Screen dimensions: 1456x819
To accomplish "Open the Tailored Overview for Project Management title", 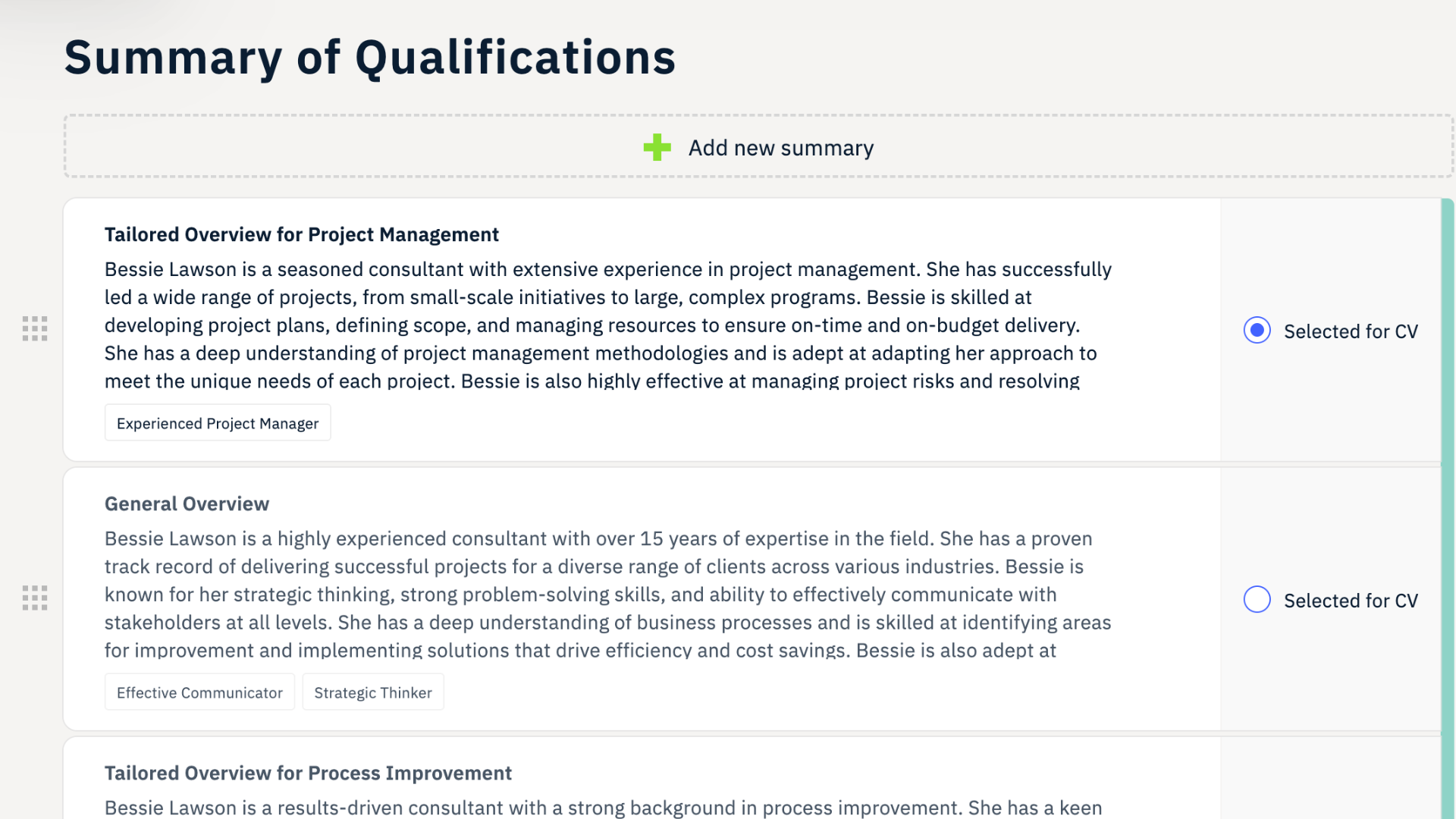I will point(302,234).
